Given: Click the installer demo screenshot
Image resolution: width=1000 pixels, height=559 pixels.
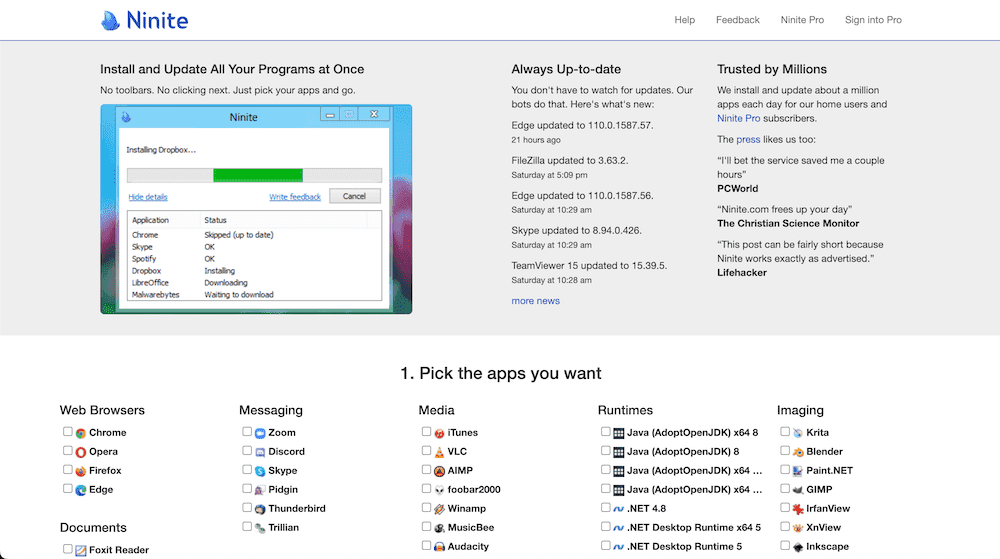Looking at the screenshot, I should tap(256, 209).
